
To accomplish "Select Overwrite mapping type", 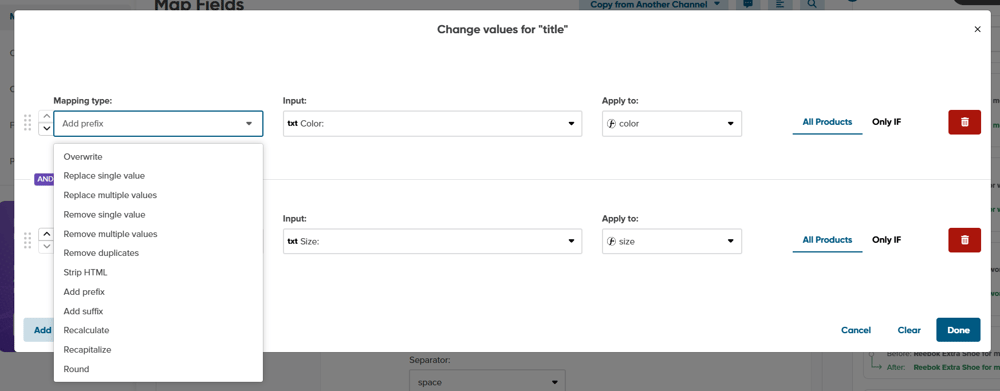I will (158, 156).
